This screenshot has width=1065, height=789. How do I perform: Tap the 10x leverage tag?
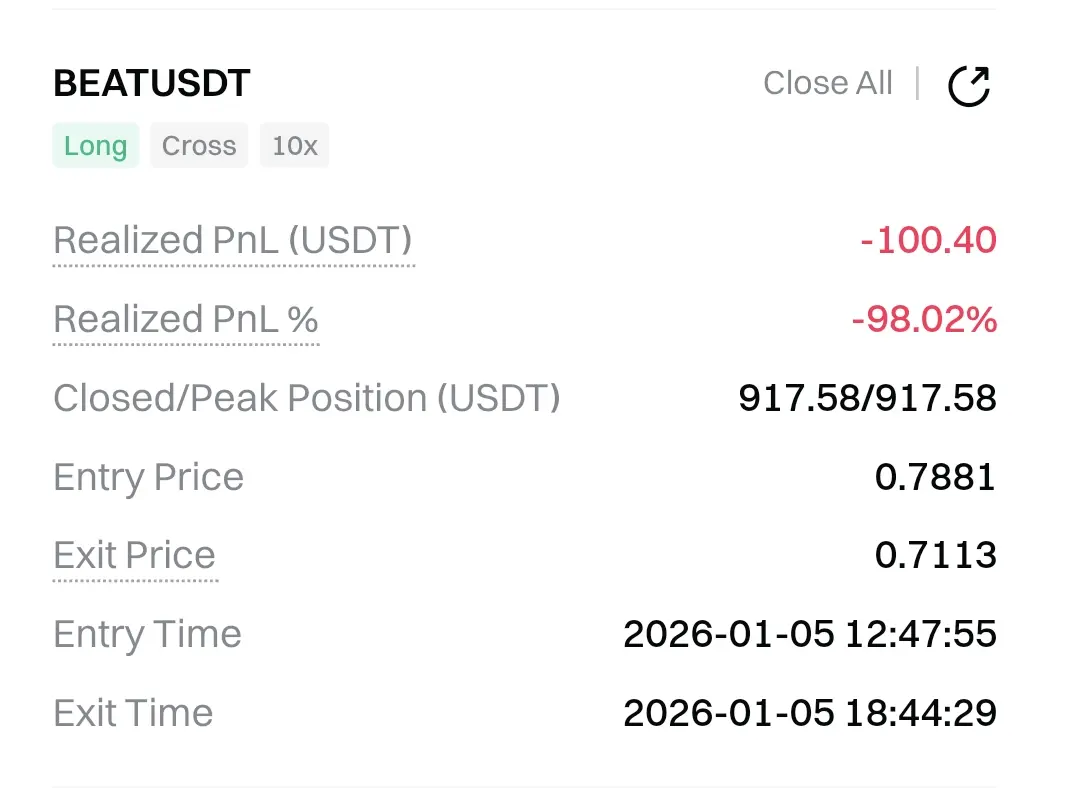click(x=294, y=146)
